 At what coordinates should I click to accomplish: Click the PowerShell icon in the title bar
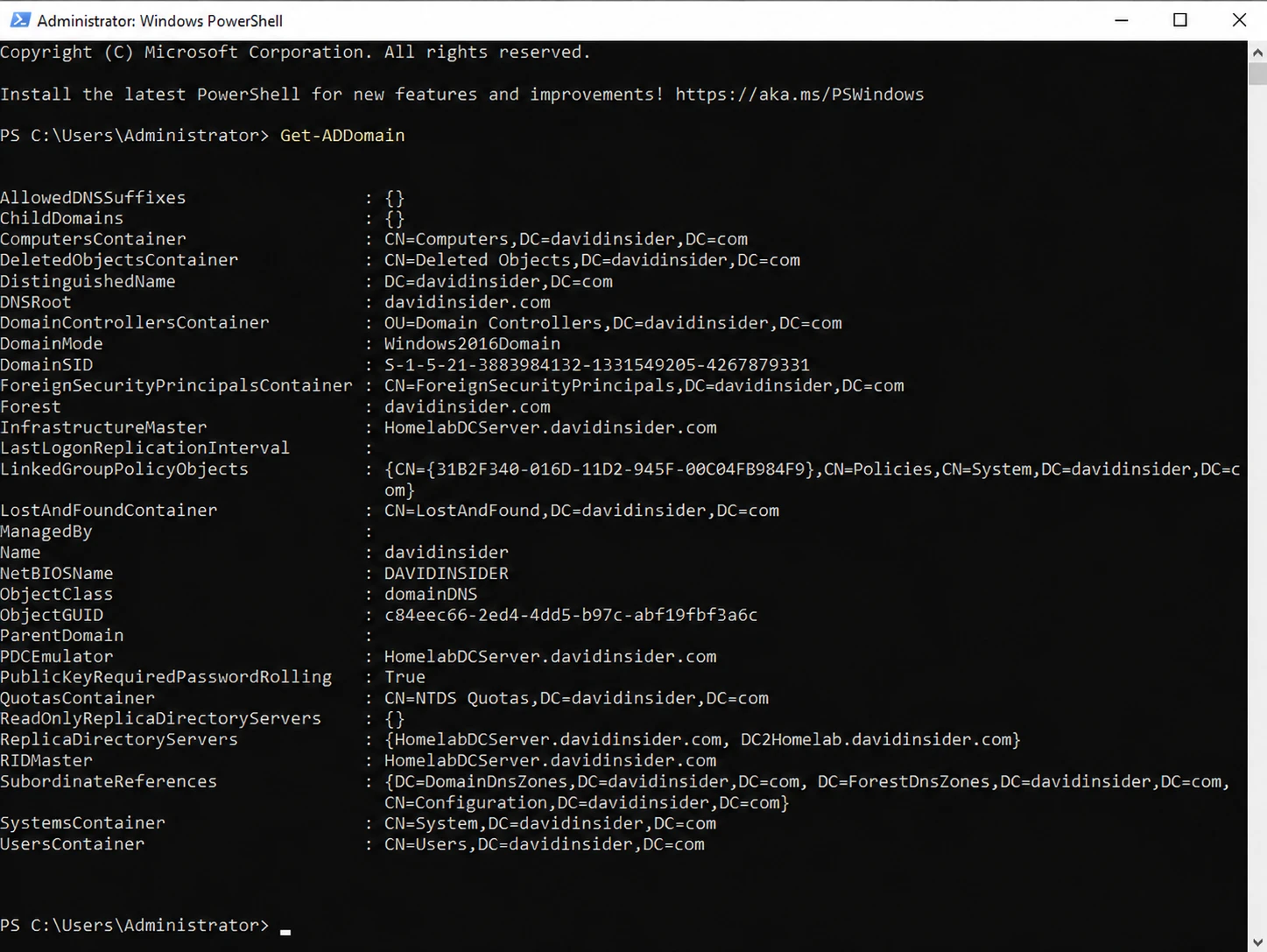[x=20, y=20]
